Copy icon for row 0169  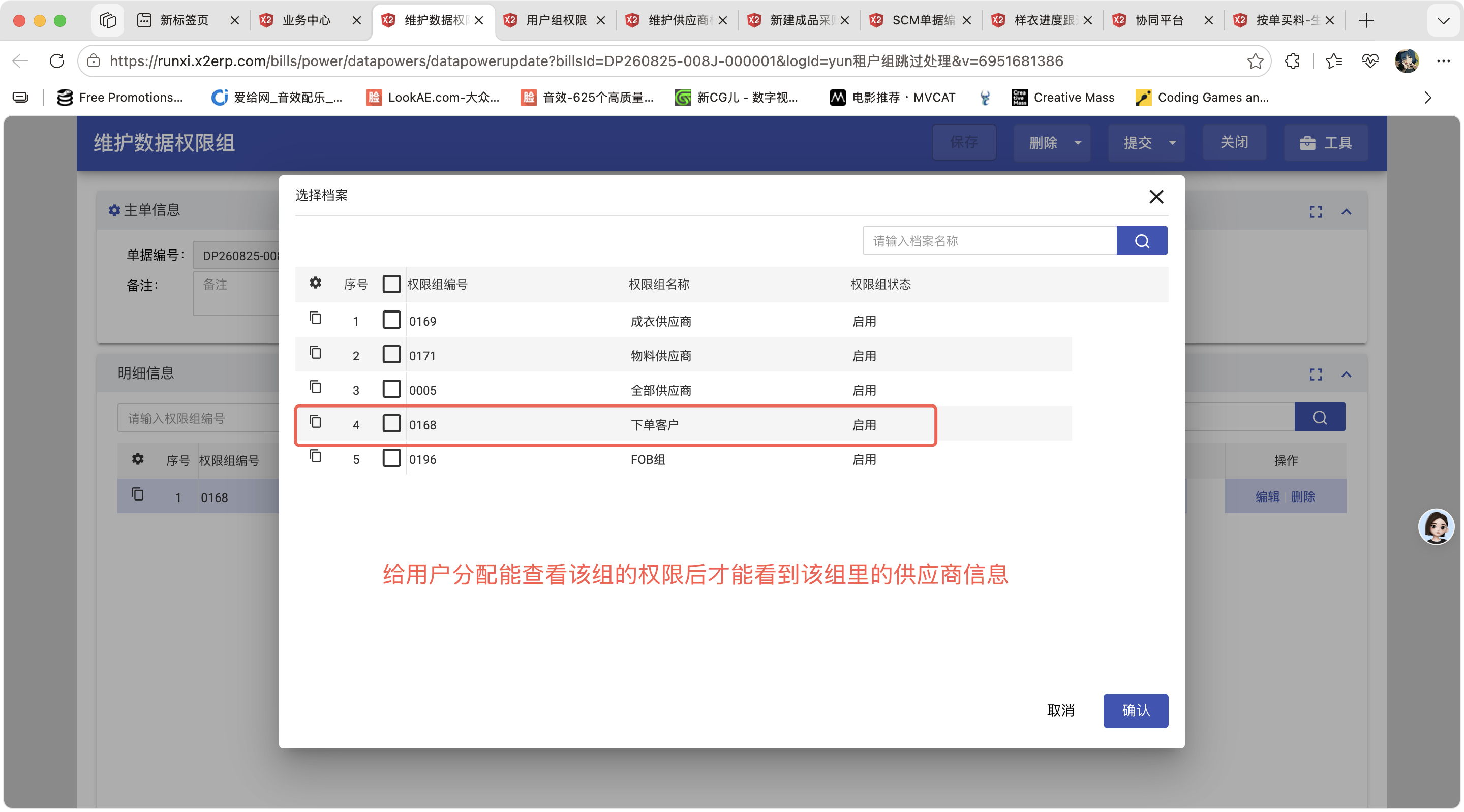click(315, 318)
